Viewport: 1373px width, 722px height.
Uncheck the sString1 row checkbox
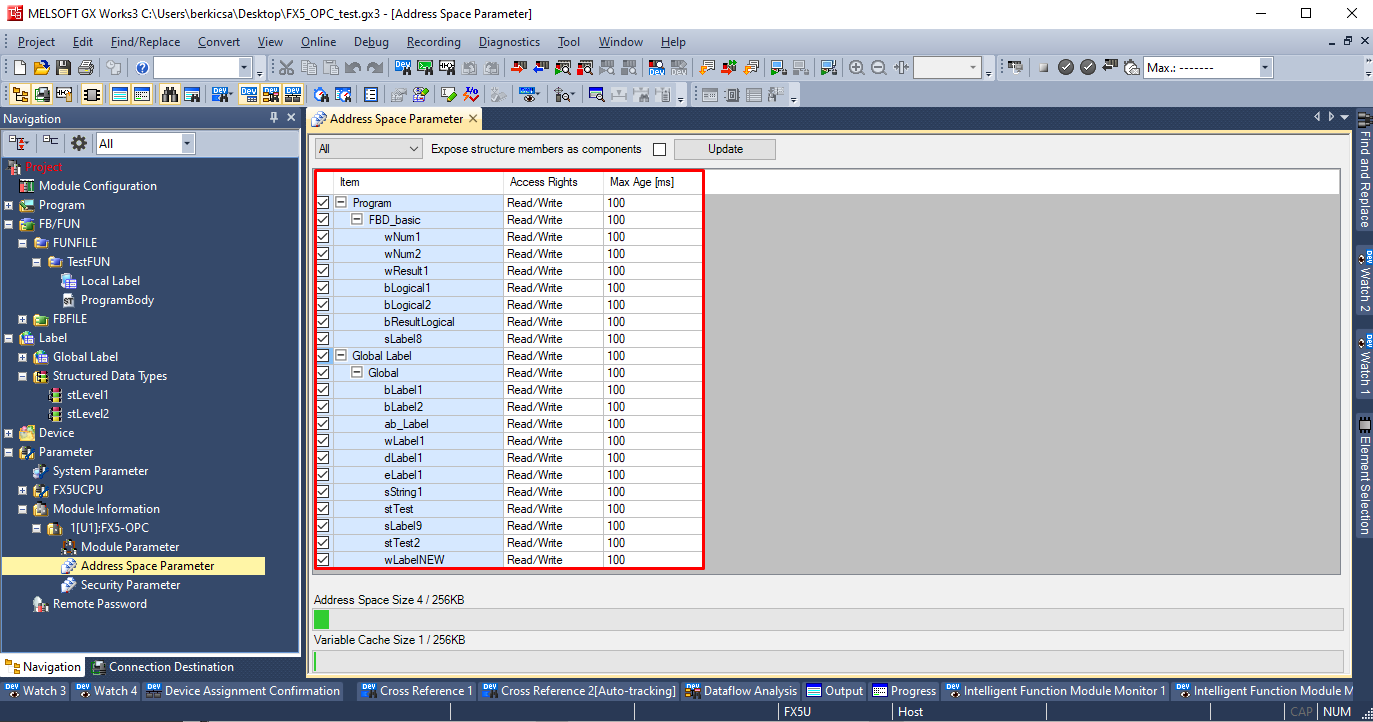[x=323, y=492]
